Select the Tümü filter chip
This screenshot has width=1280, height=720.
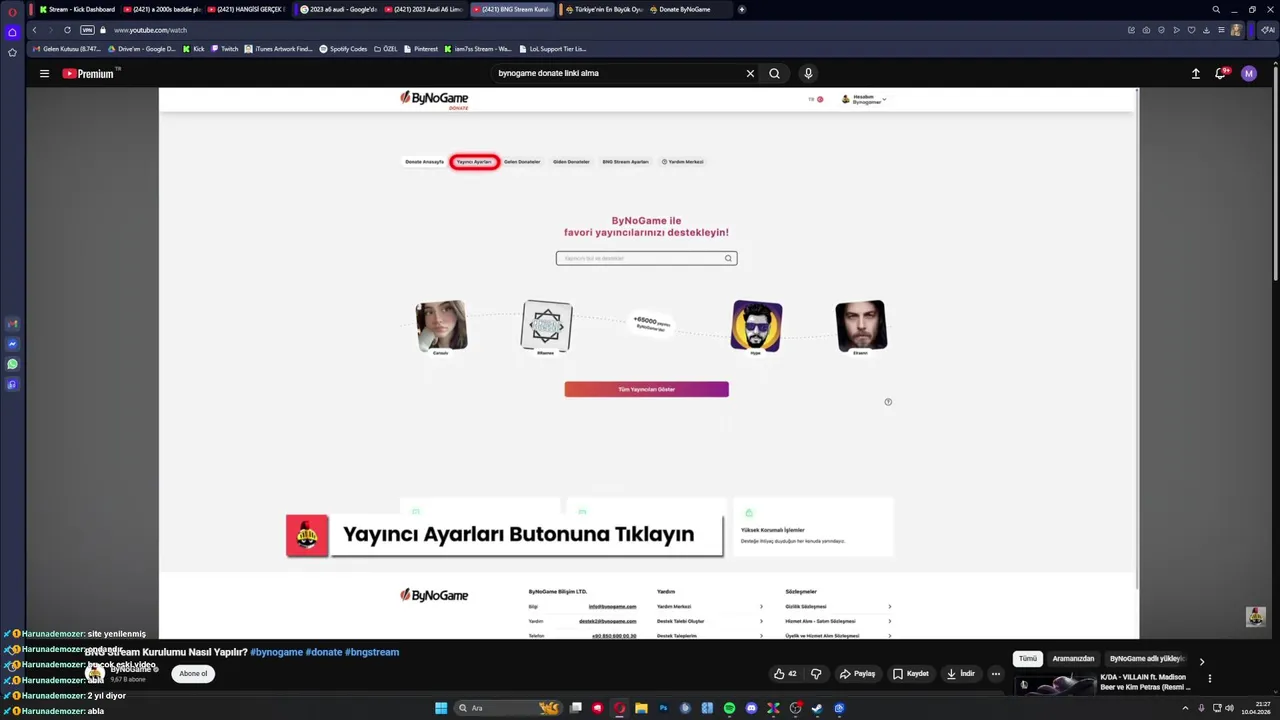point(1028,659)
